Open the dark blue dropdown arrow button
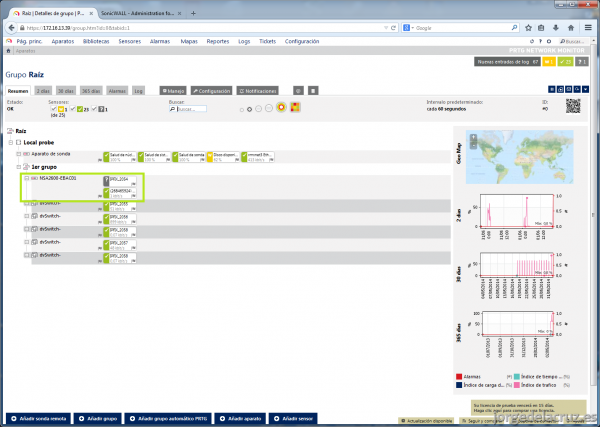 point(585,89)
